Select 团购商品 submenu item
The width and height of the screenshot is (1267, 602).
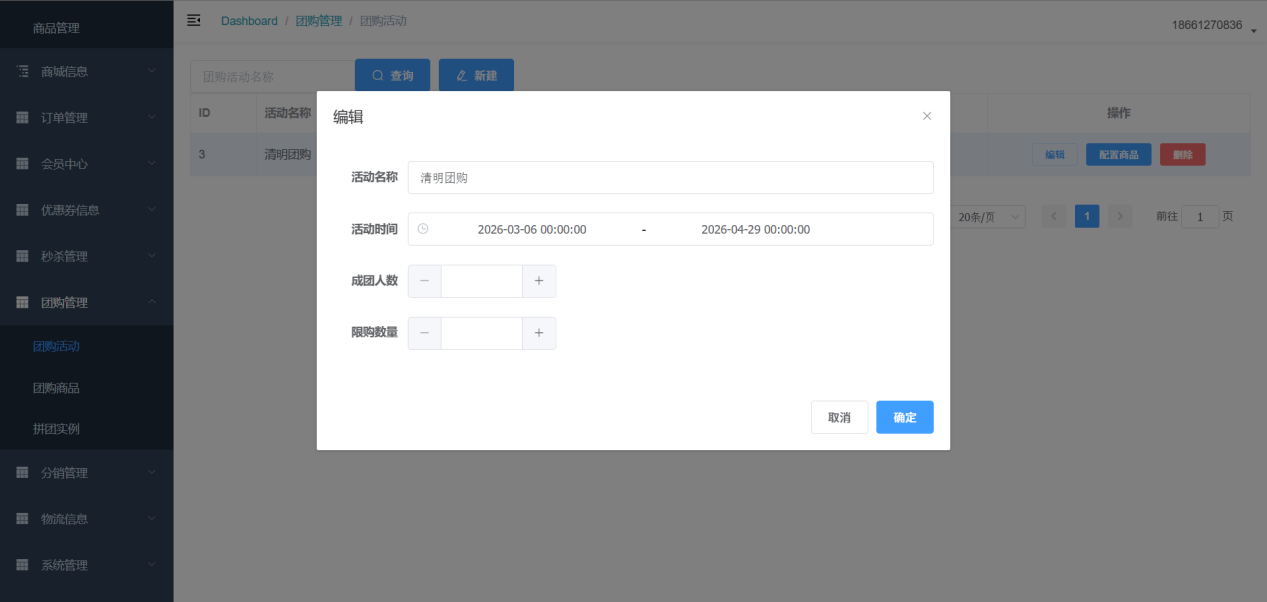[56, 388]
